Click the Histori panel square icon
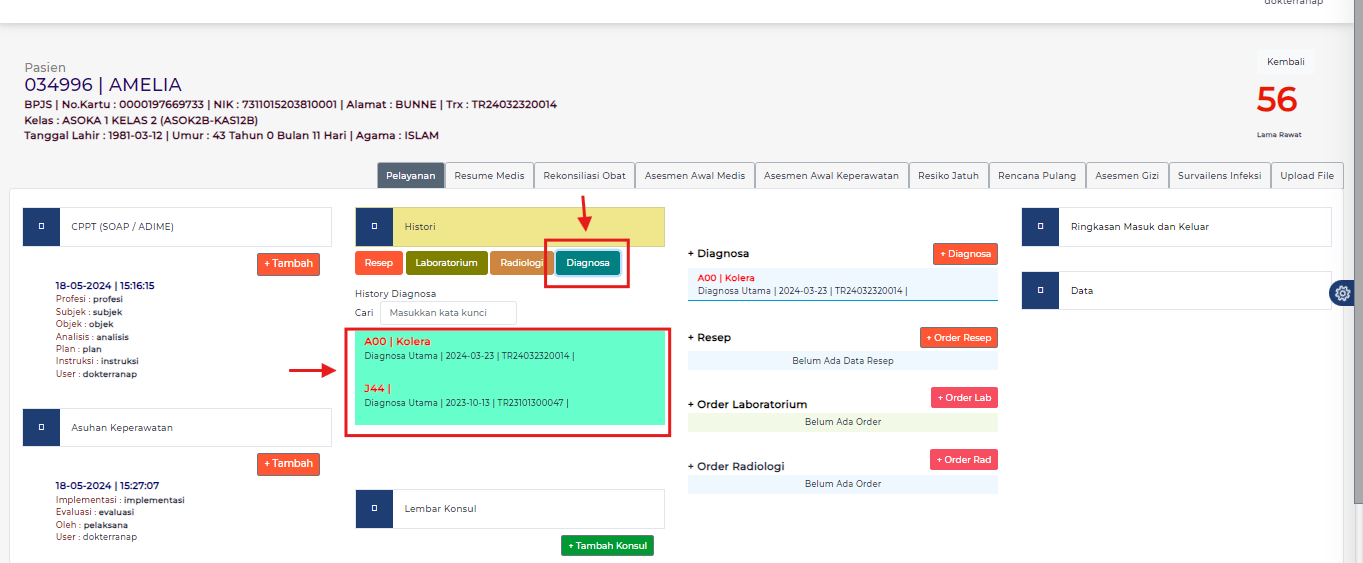Image resolution: width=1363 pixels, height=563 pixels. point(374,227)
